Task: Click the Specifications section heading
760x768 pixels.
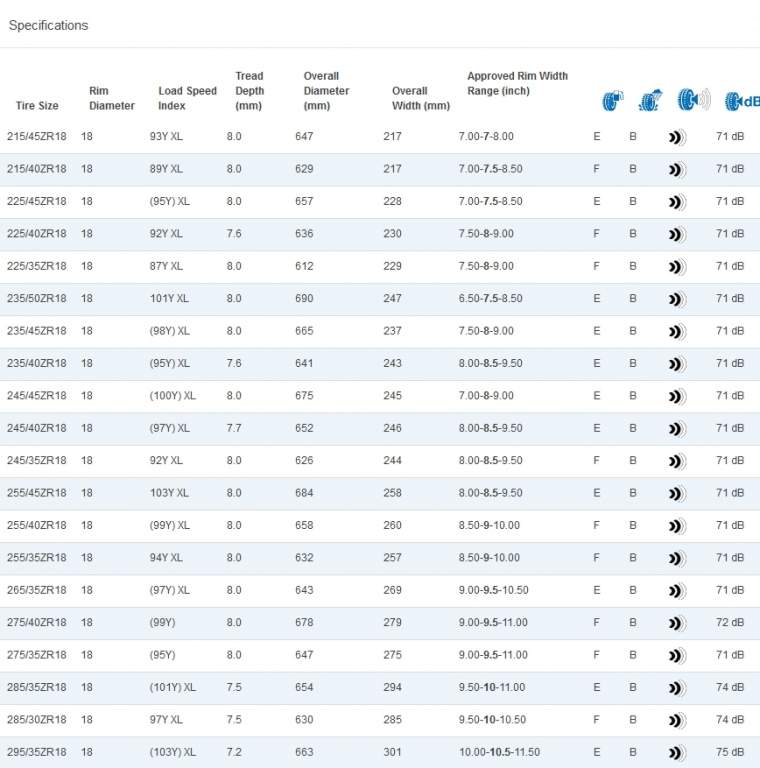Action: tap(48, 25)
